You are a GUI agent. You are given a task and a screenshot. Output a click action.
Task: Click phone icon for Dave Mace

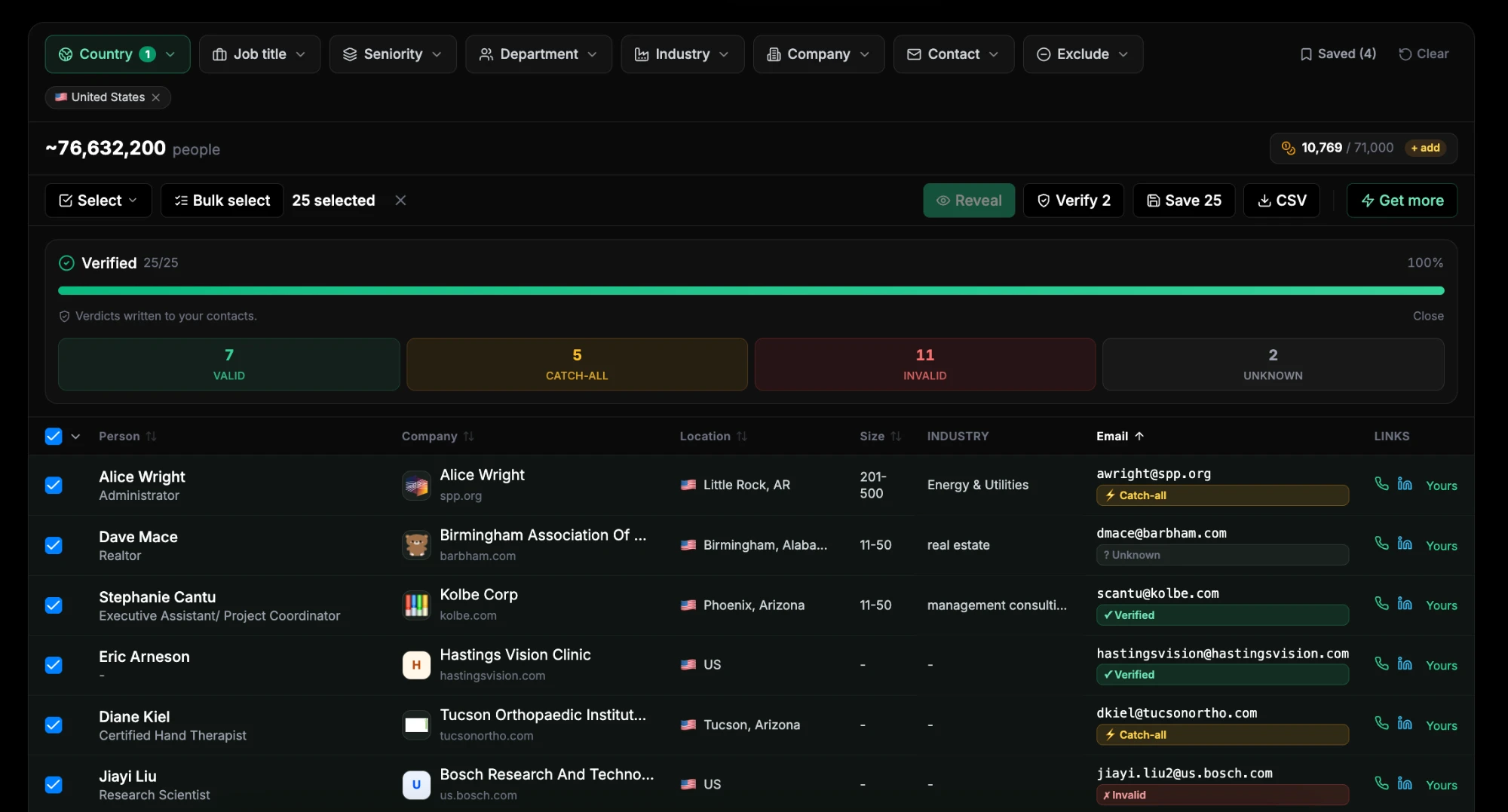tap(1381, 544)
